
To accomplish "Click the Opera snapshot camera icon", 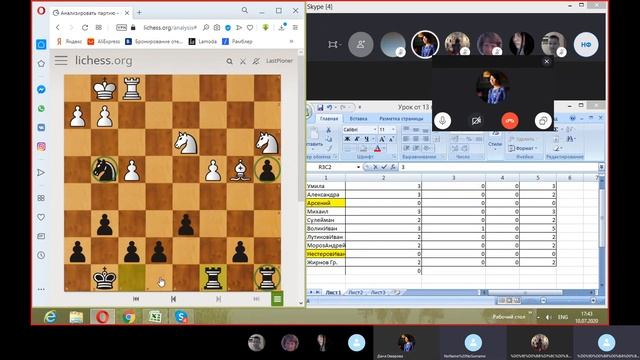I will click(217, 27).
